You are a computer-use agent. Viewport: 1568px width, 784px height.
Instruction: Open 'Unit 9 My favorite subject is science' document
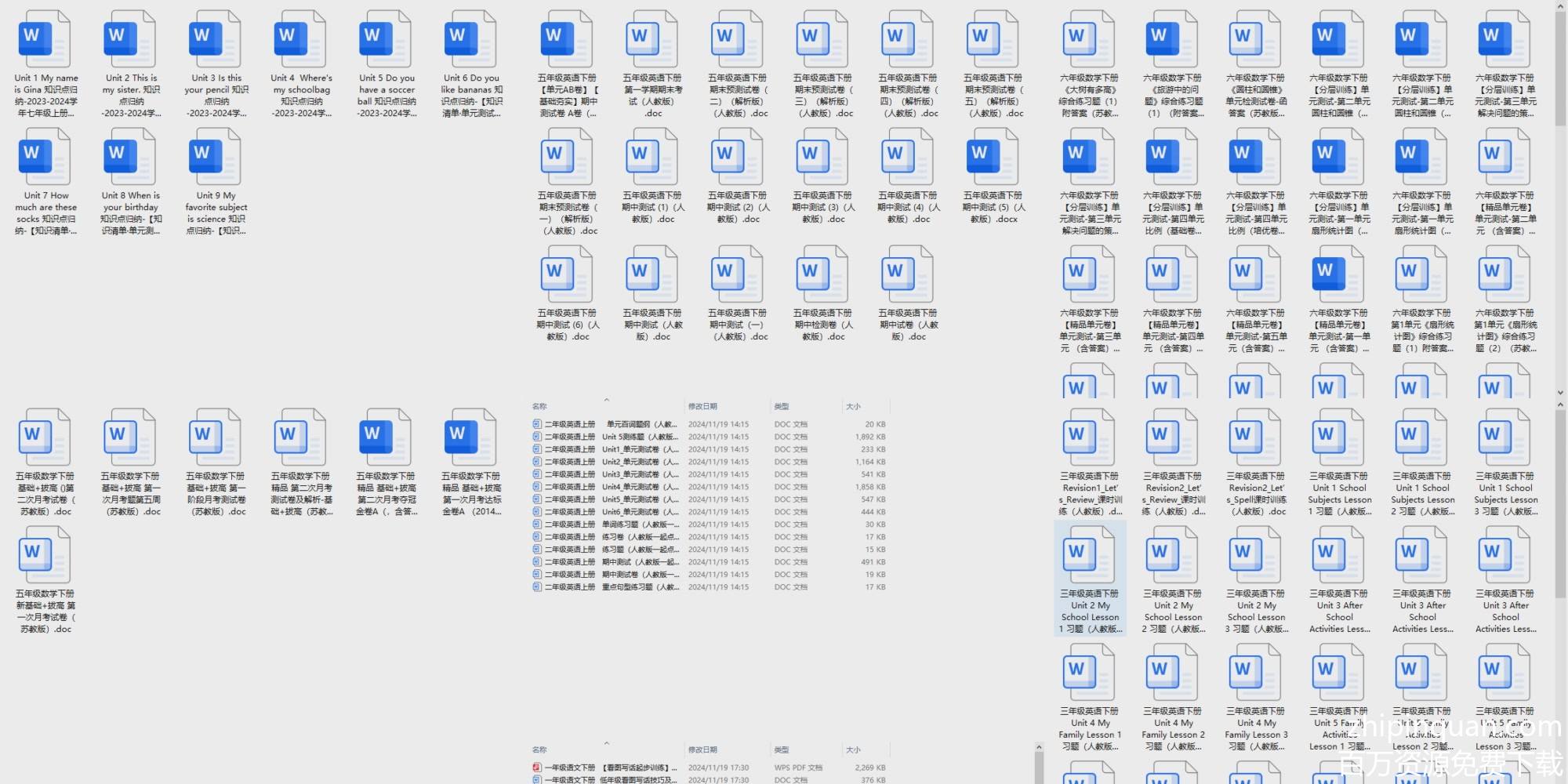(x=216, y=158)
